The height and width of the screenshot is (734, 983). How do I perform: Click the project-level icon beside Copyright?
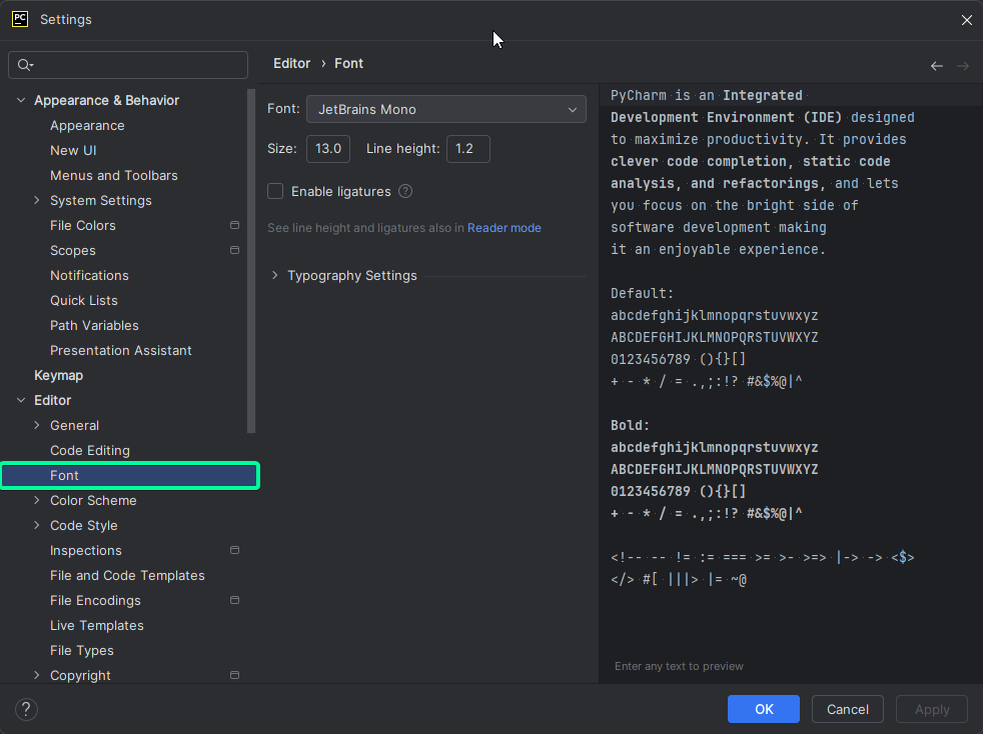point(234,675)
